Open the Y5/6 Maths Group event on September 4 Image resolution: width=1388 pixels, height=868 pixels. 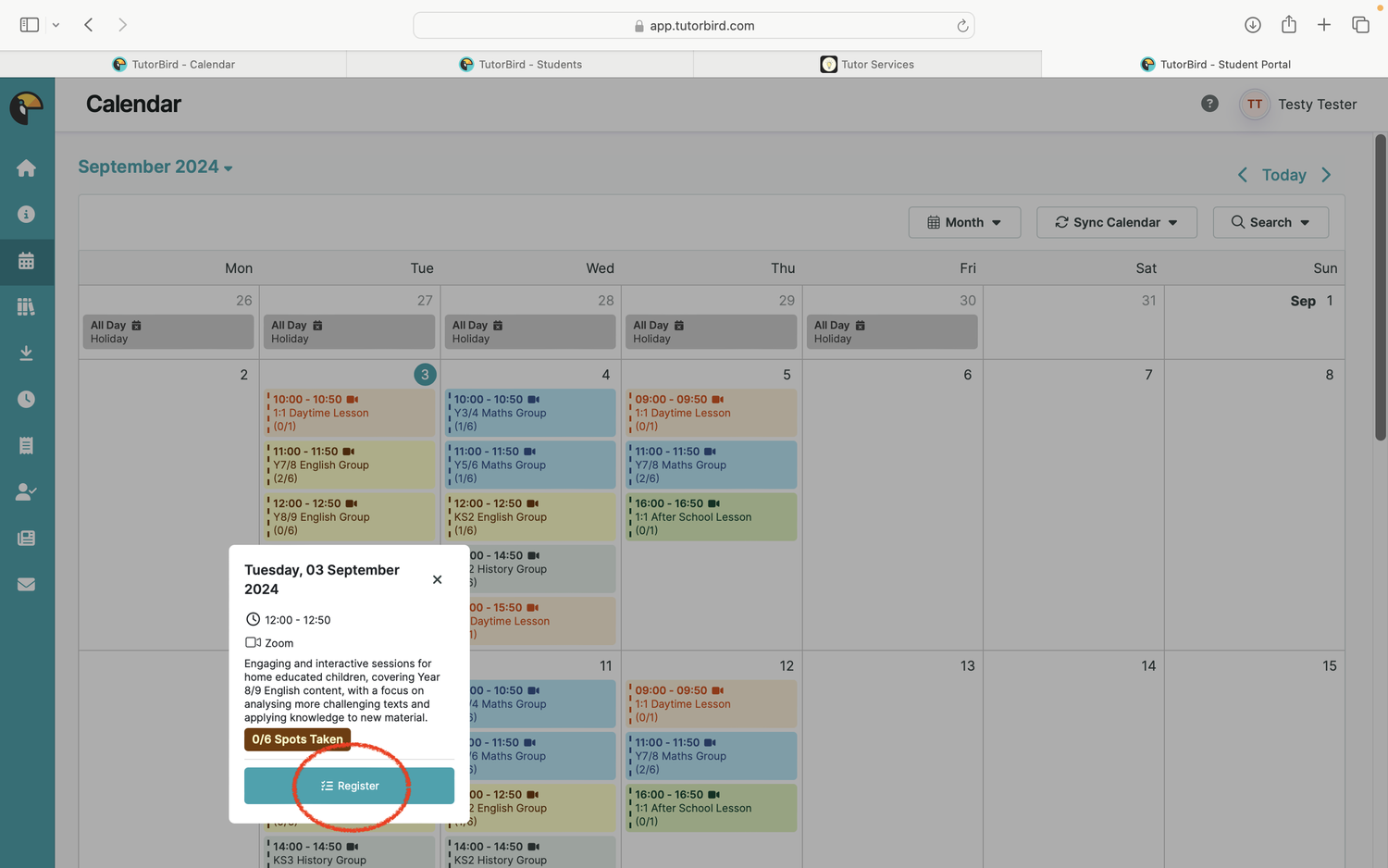pyautogui.click(x=530, y=465)
